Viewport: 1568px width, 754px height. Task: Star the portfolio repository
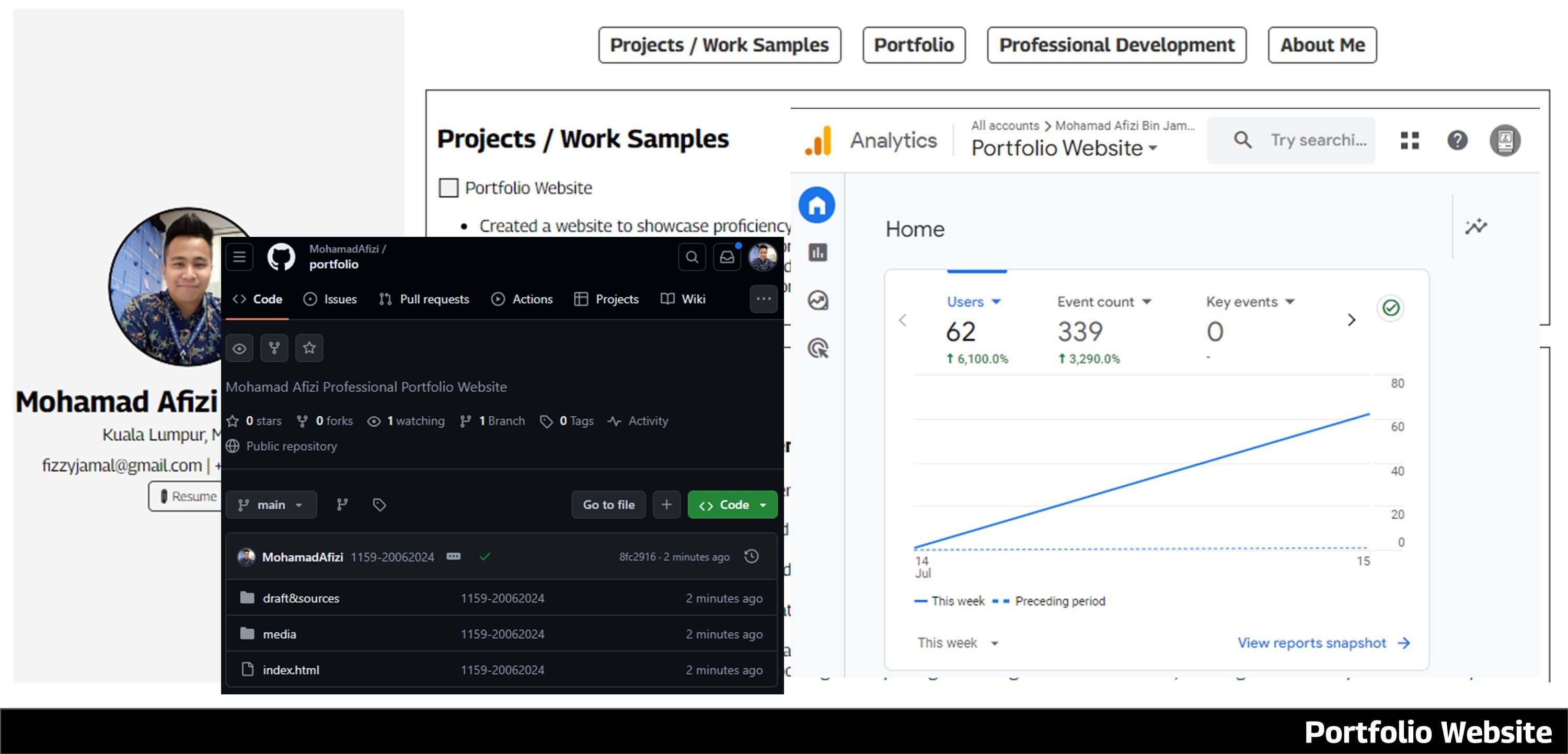pyautogui.click(x=309, y=348)
